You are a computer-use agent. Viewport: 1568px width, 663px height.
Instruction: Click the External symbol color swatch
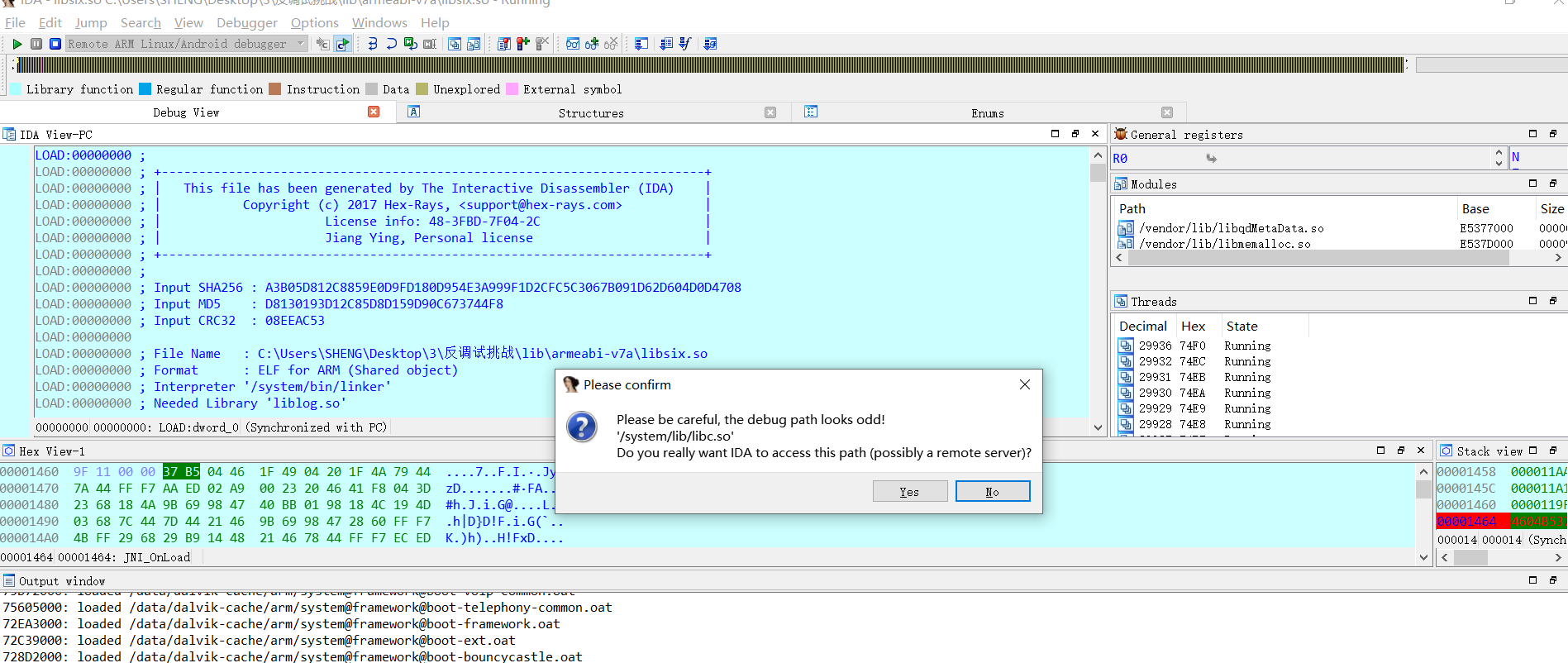512,89
